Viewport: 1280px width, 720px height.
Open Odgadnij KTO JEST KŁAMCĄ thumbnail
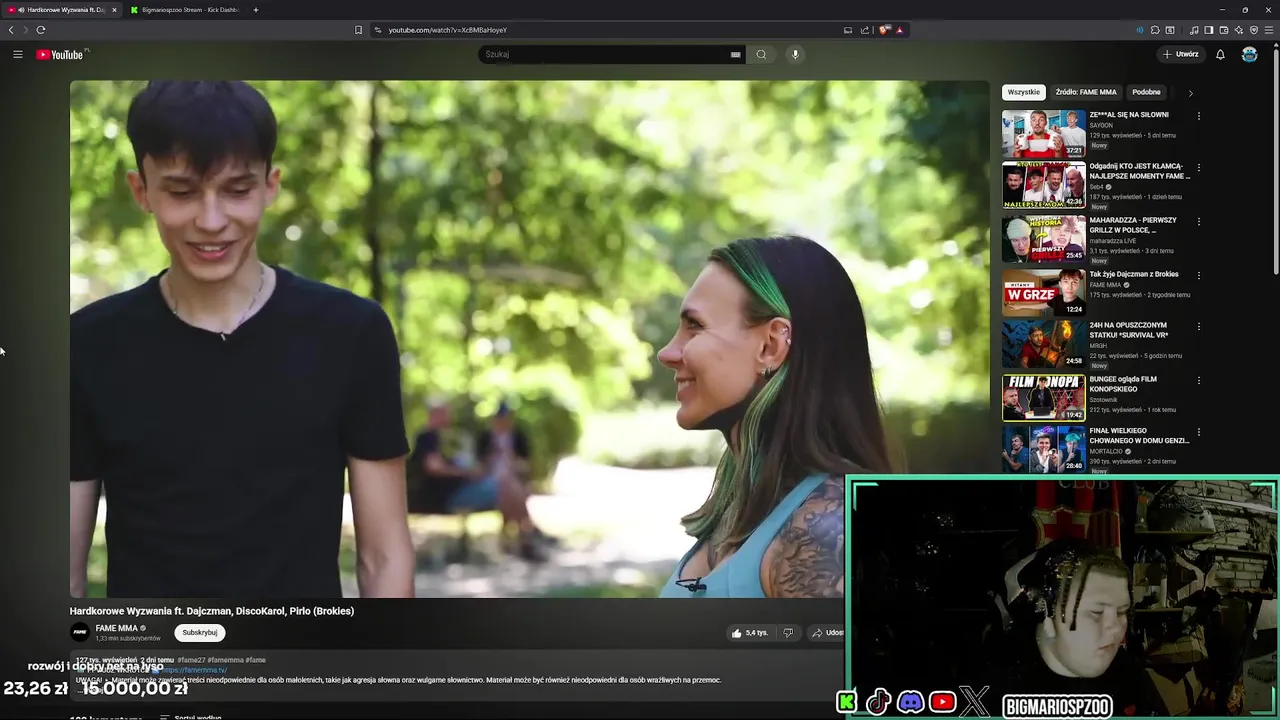(1043, 185)
